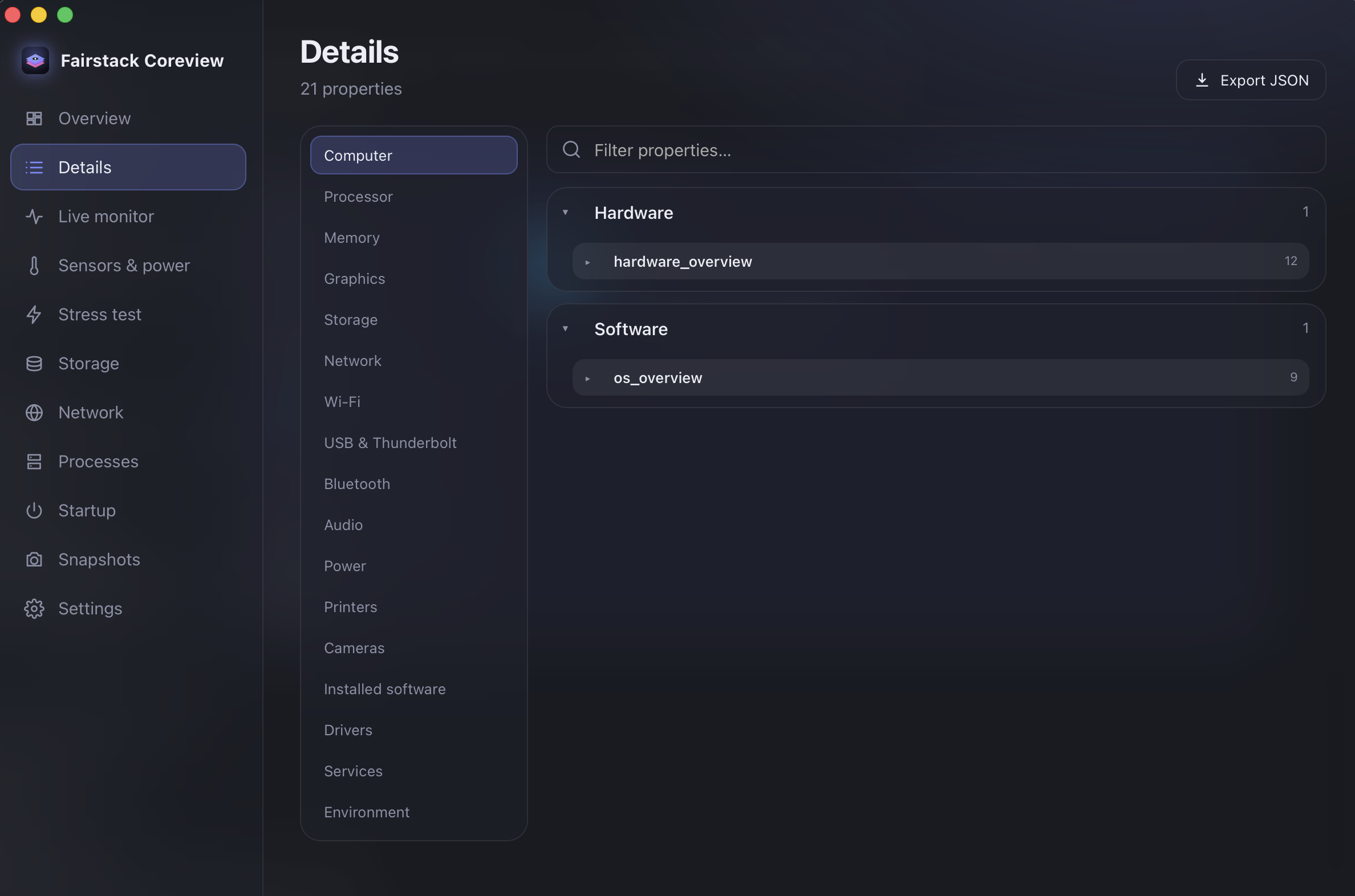Click the sidebar Storage database icon
The width and height of the screenshot is (1355, 896).
(34, 364)
